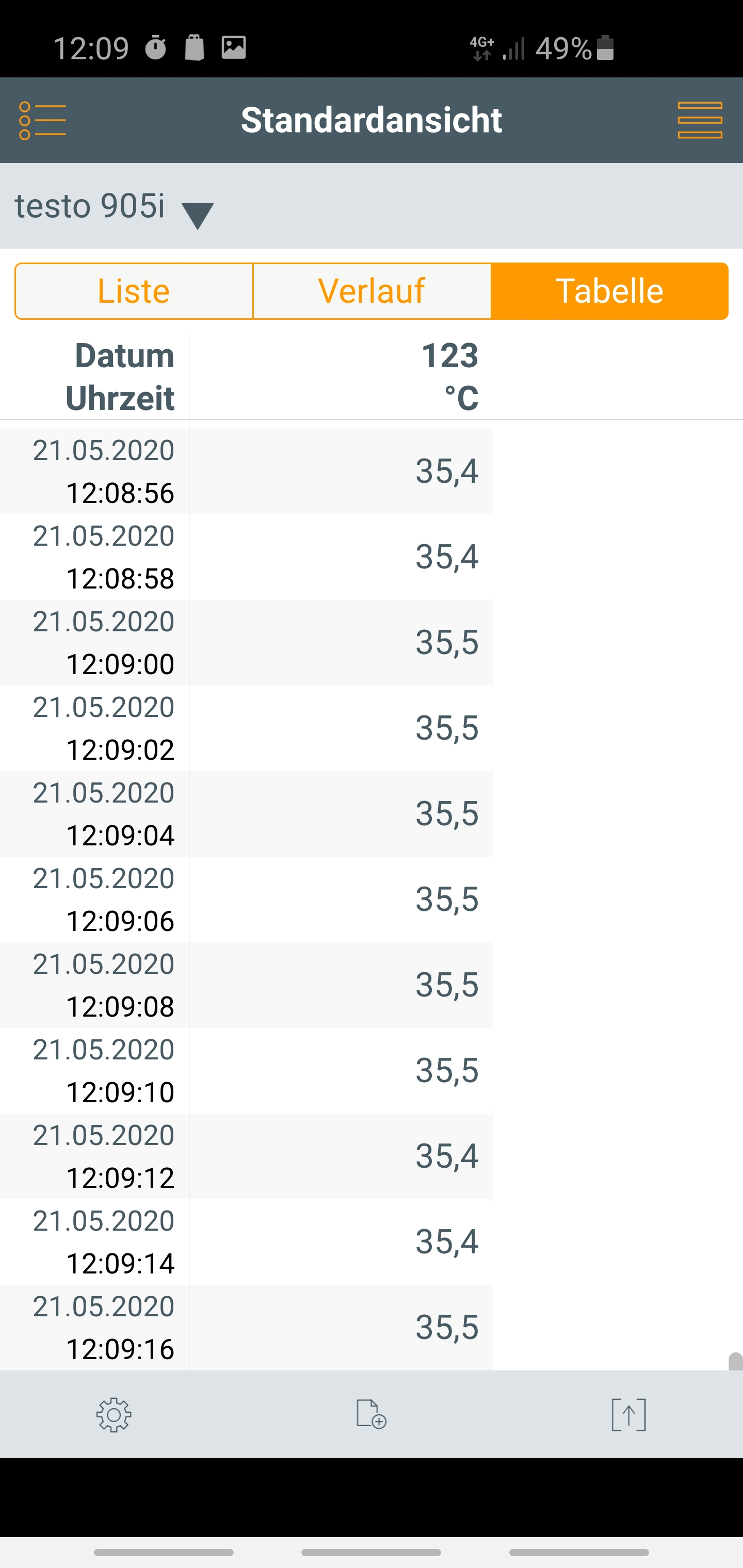Switch to the Verlauf tab
Viewport: 743px width, 1568px height.
tap(372, 291)
